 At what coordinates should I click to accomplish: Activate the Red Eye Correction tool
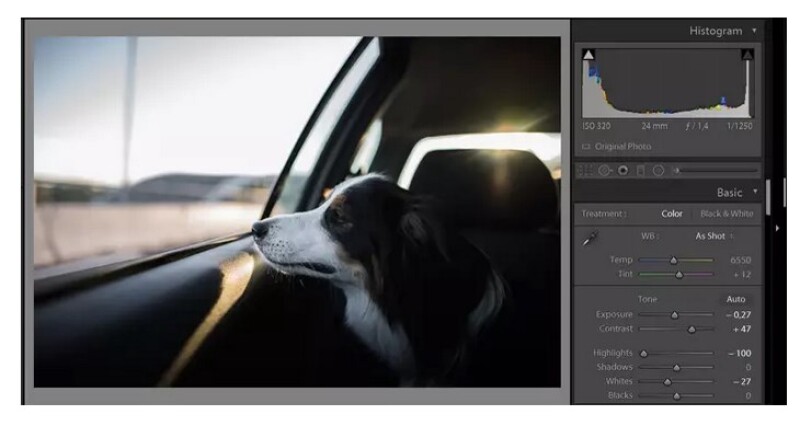[x=623, y=170]
